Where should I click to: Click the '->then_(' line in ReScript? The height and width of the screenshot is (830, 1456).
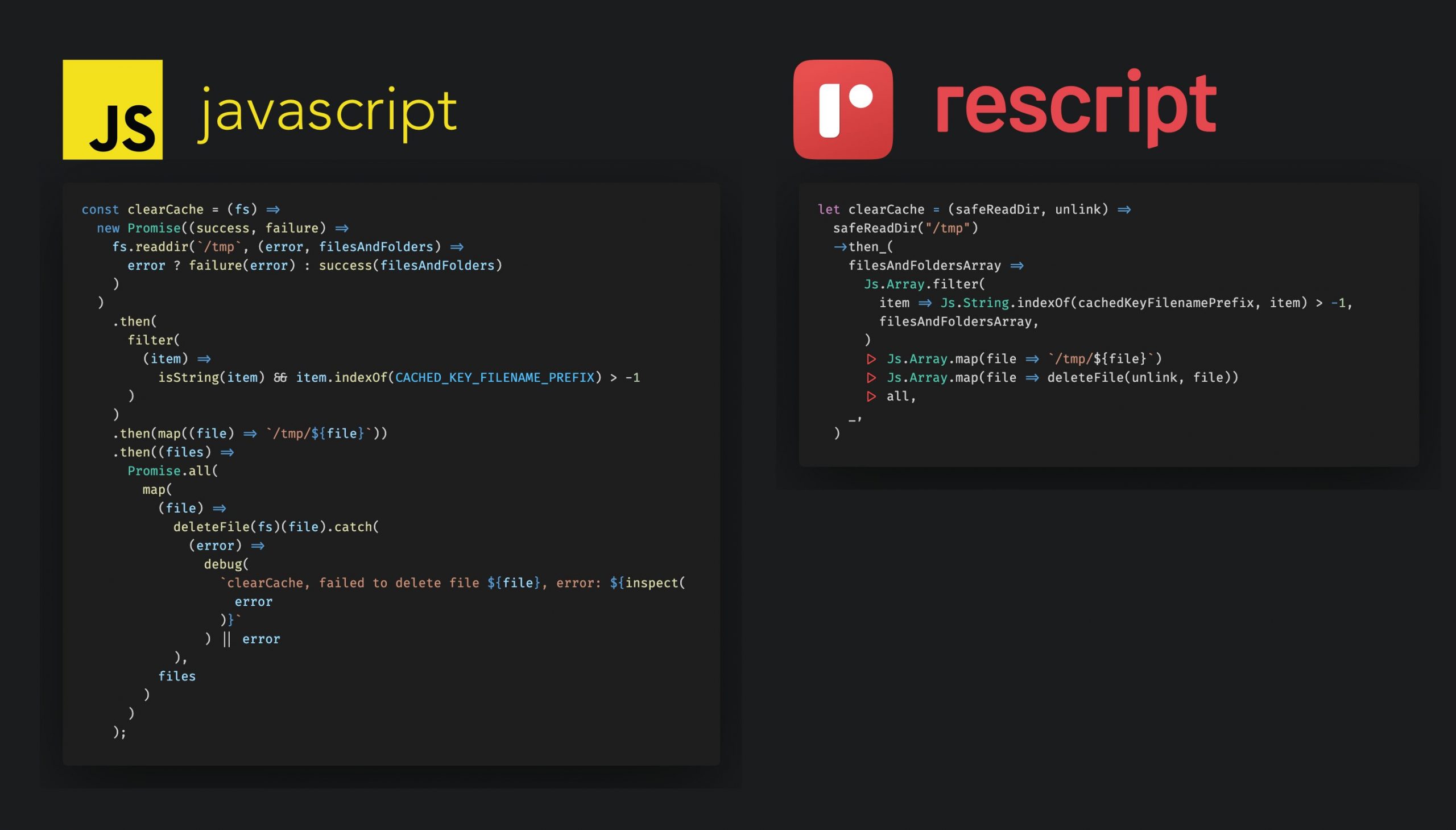click(x=863, y=247)
